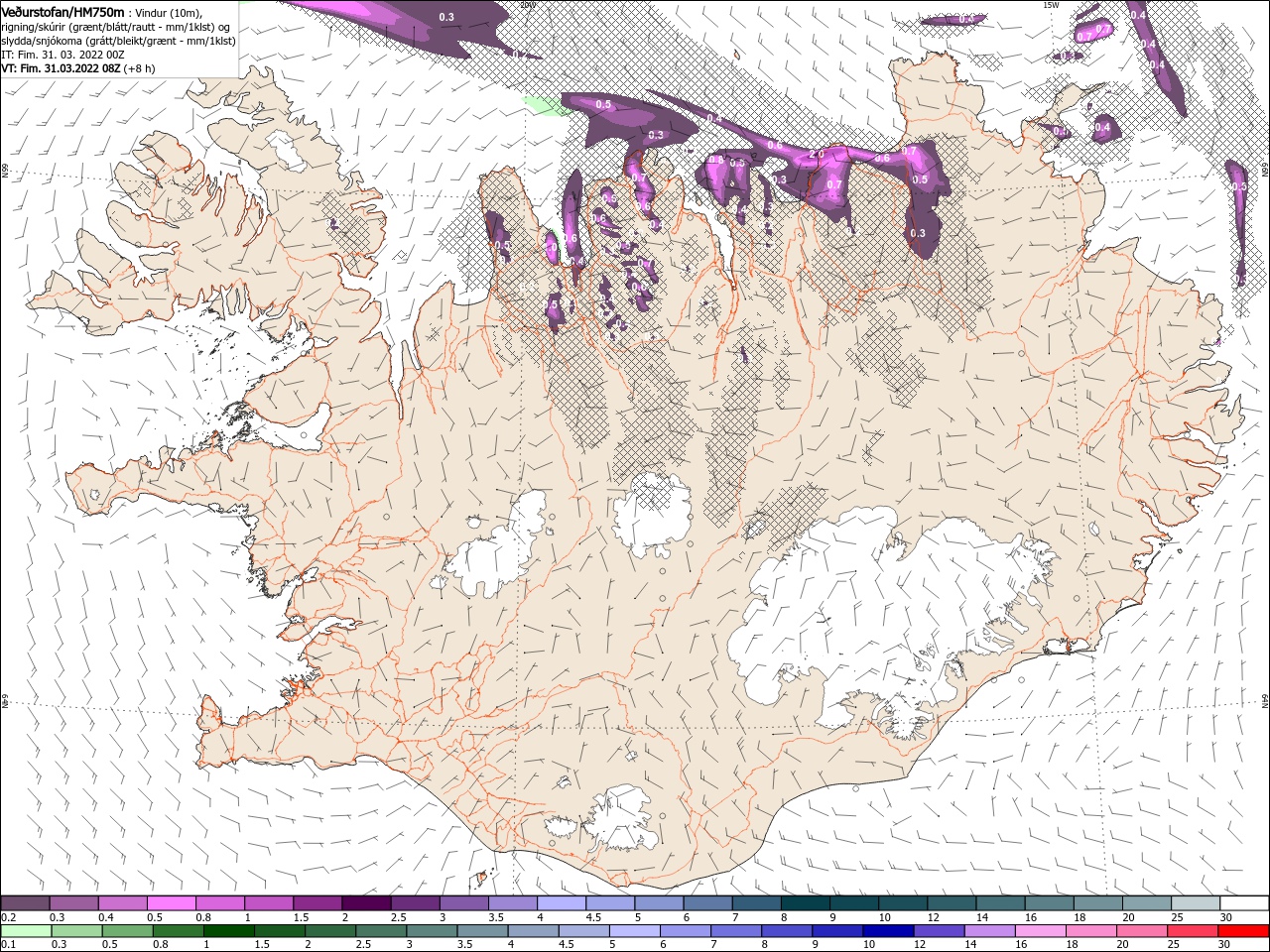1270x952 pixels.
Task: Click the '30' label under the red rain swatch
Action: point(1226,945)
